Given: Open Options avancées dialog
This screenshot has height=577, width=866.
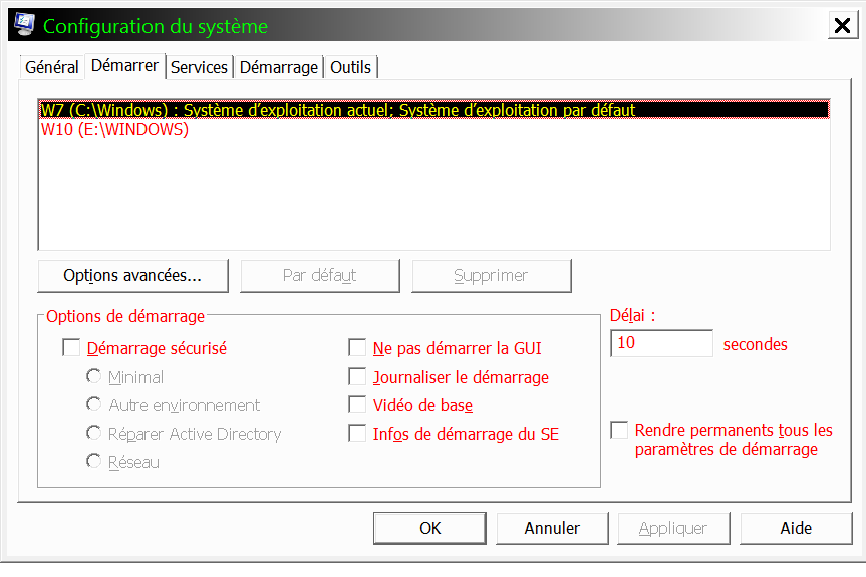Looking at the screenshot, I should (133, 276).
